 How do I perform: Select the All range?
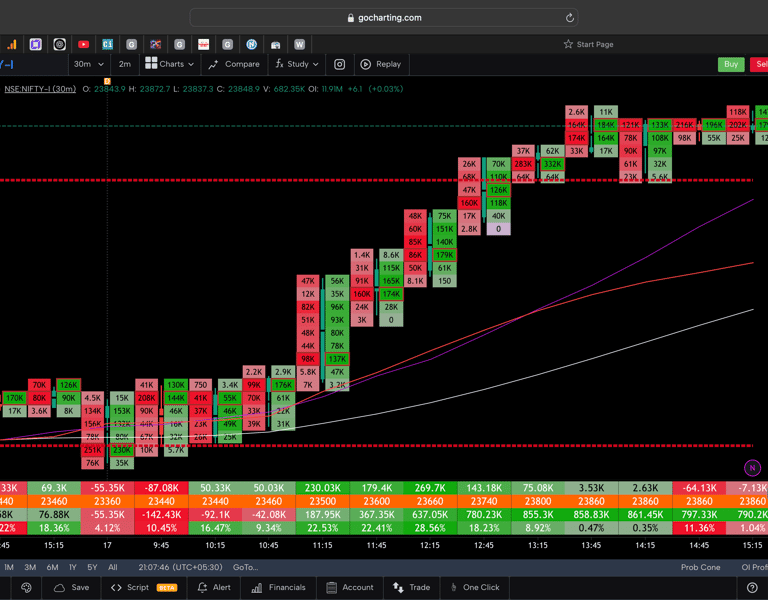(x=113, y=567)
